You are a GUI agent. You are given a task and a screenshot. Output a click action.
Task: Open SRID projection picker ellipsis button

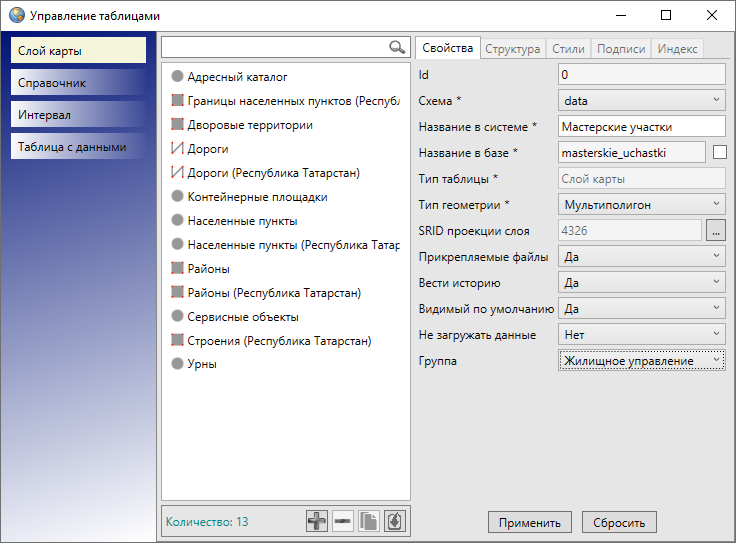click(715, 230)
